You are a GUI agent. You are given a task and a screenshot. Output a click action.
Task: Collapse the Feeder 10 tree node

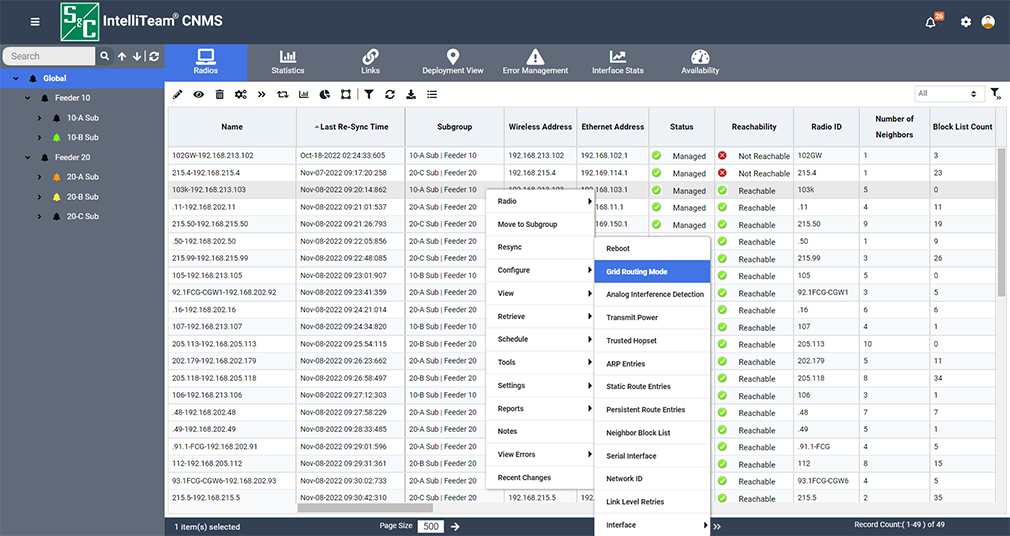28,98
